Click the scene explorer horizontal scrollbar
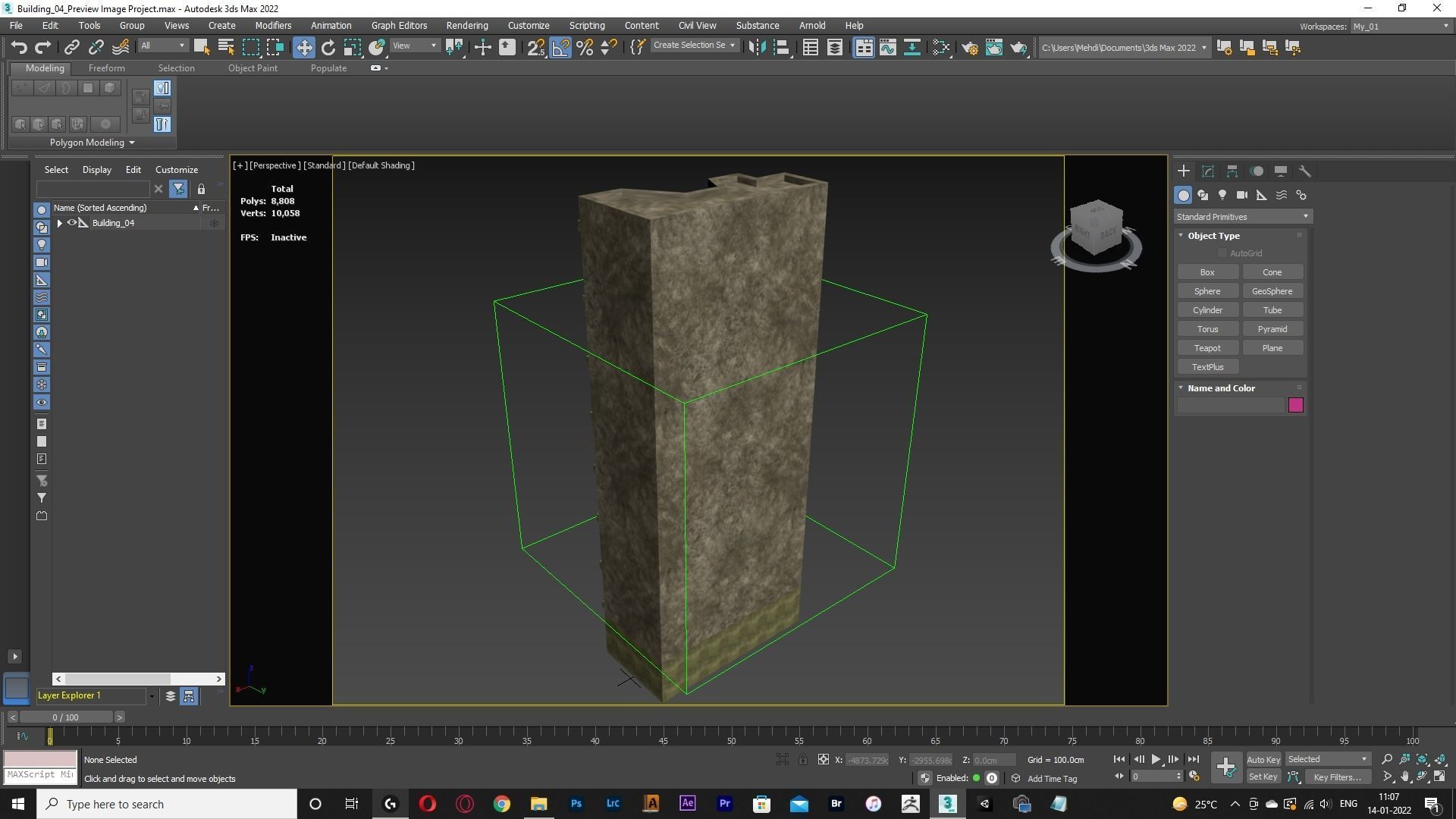1456x819 pixels. click(x=139, y=679)
